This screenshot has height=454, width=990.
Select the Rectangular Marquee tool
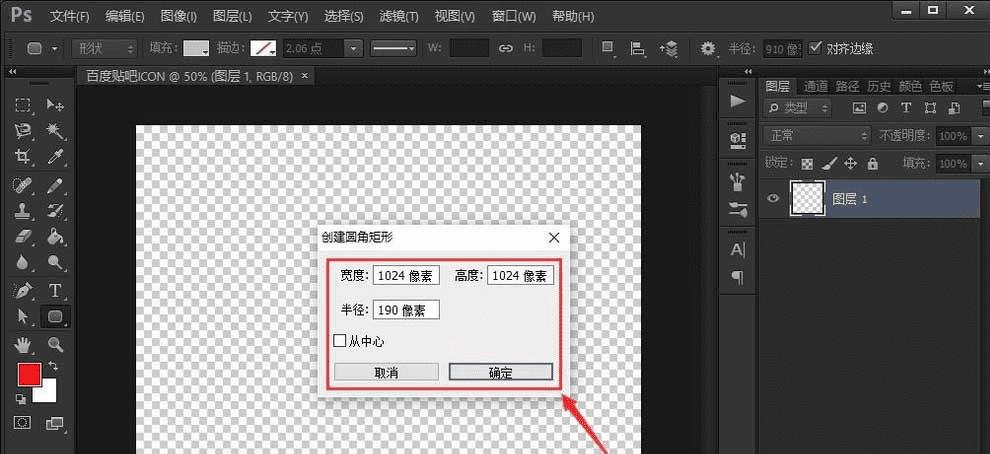(x=23, y=105)
